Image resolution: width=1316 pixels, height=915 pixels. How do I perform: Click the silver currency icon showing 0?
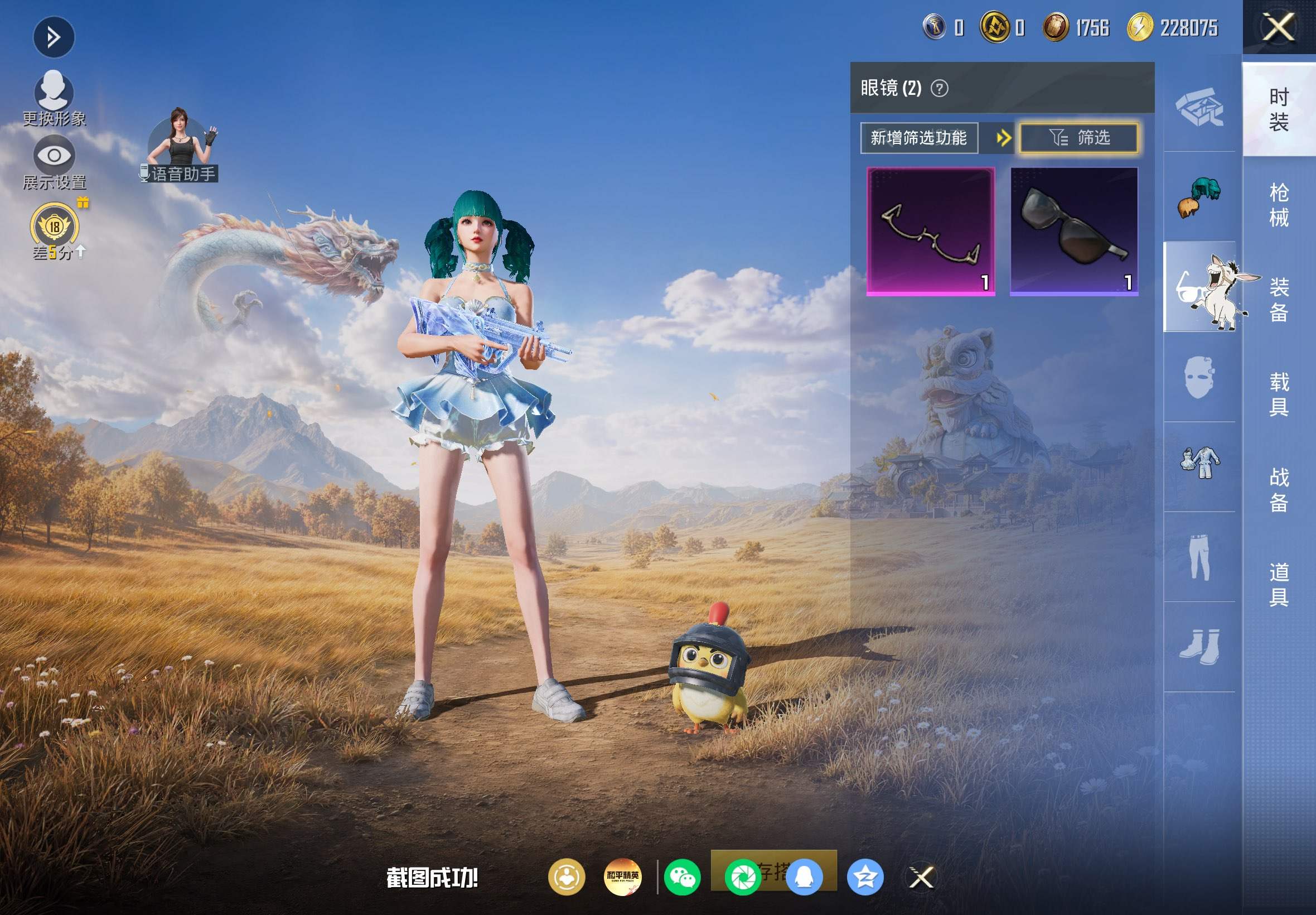[935, 27]
